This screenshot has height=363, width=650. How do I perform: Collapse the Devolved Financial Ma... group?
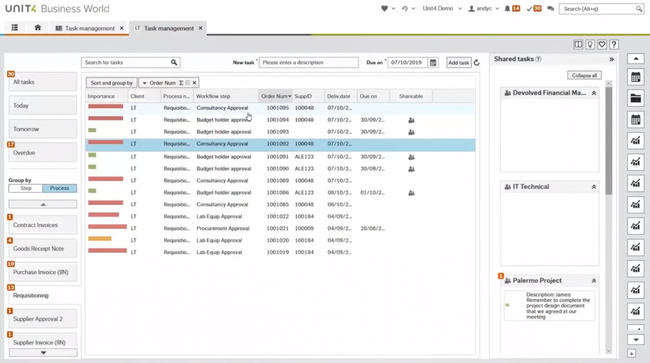point(594,93)
